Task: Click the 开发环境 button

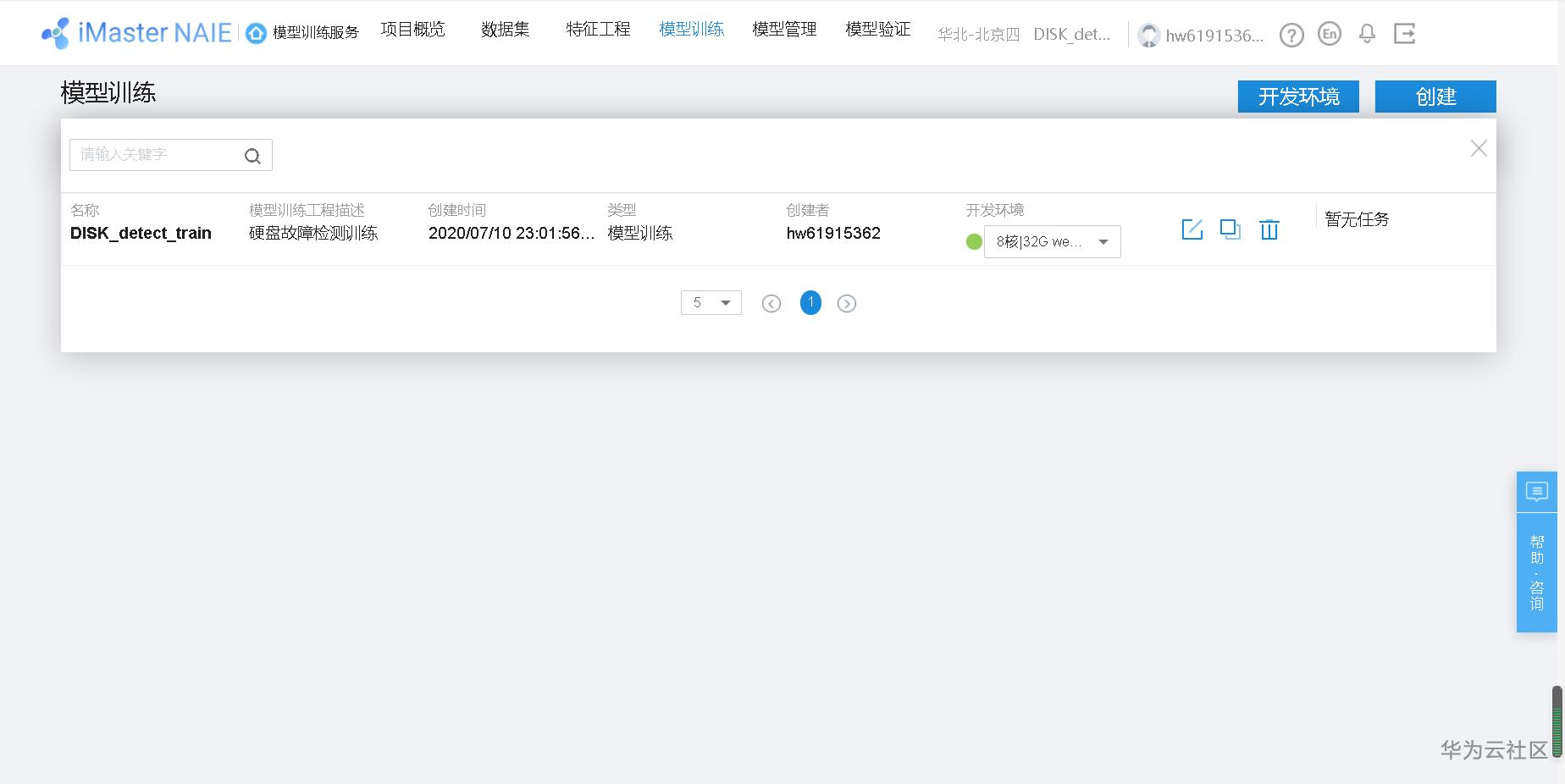Action: (x=1298, y=97)
